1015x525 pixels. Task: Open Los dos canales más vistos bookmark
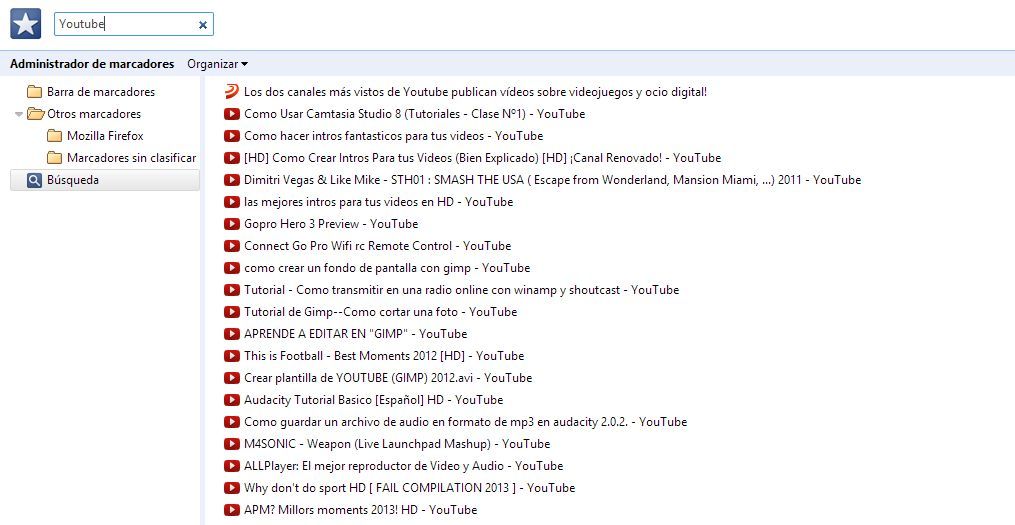point(475,92)
